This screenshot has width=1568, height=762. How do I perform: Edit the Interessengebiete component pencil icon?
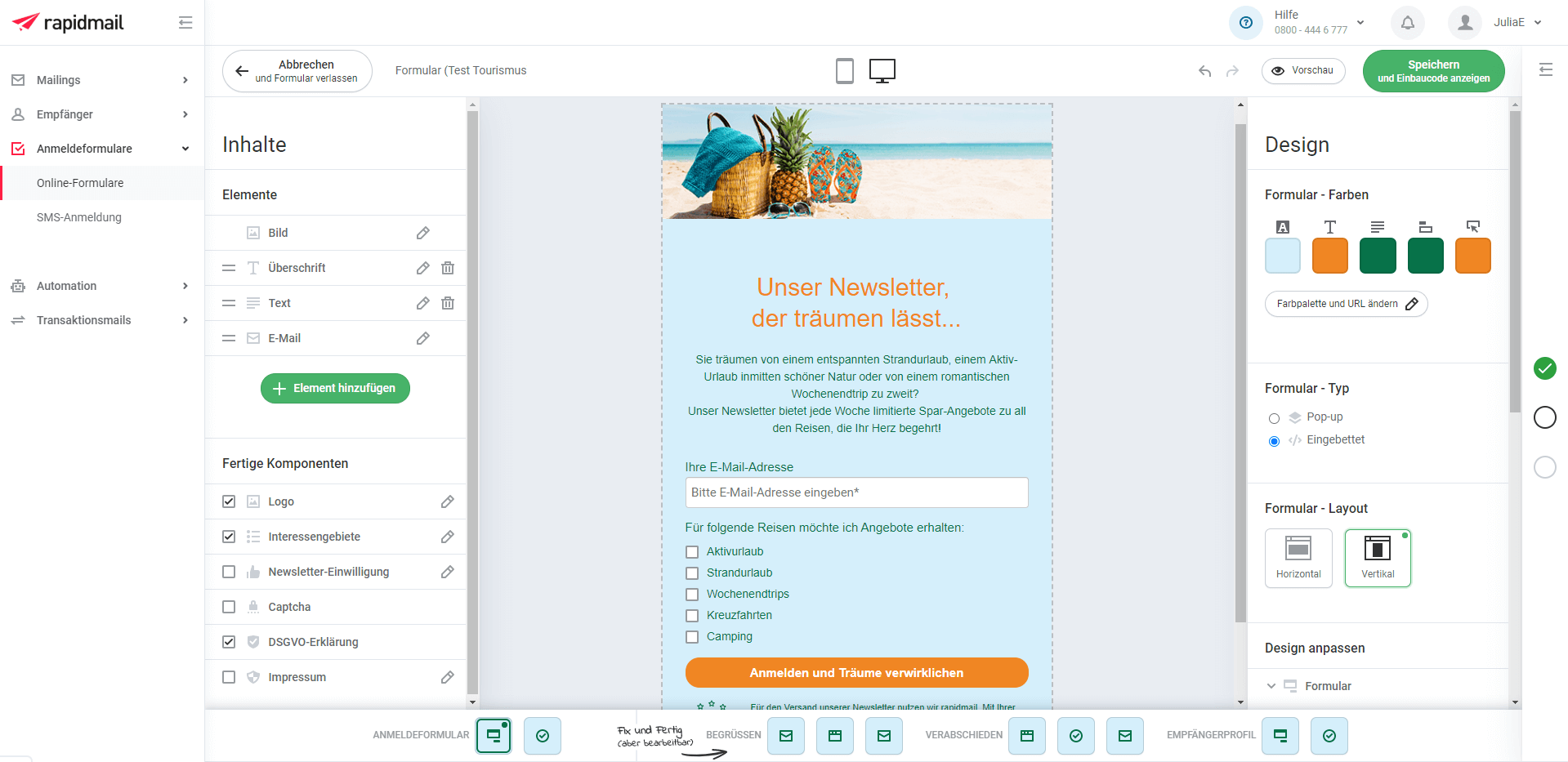point(447,537)
